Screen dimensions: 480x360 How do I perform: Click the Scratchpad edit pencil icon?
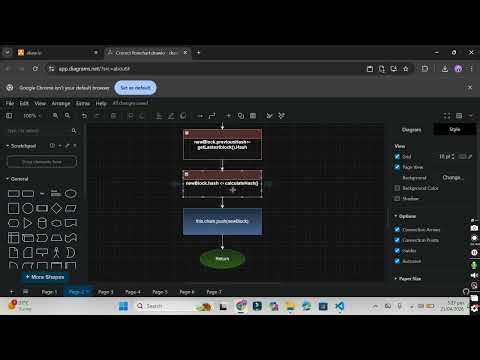point(67,146)
